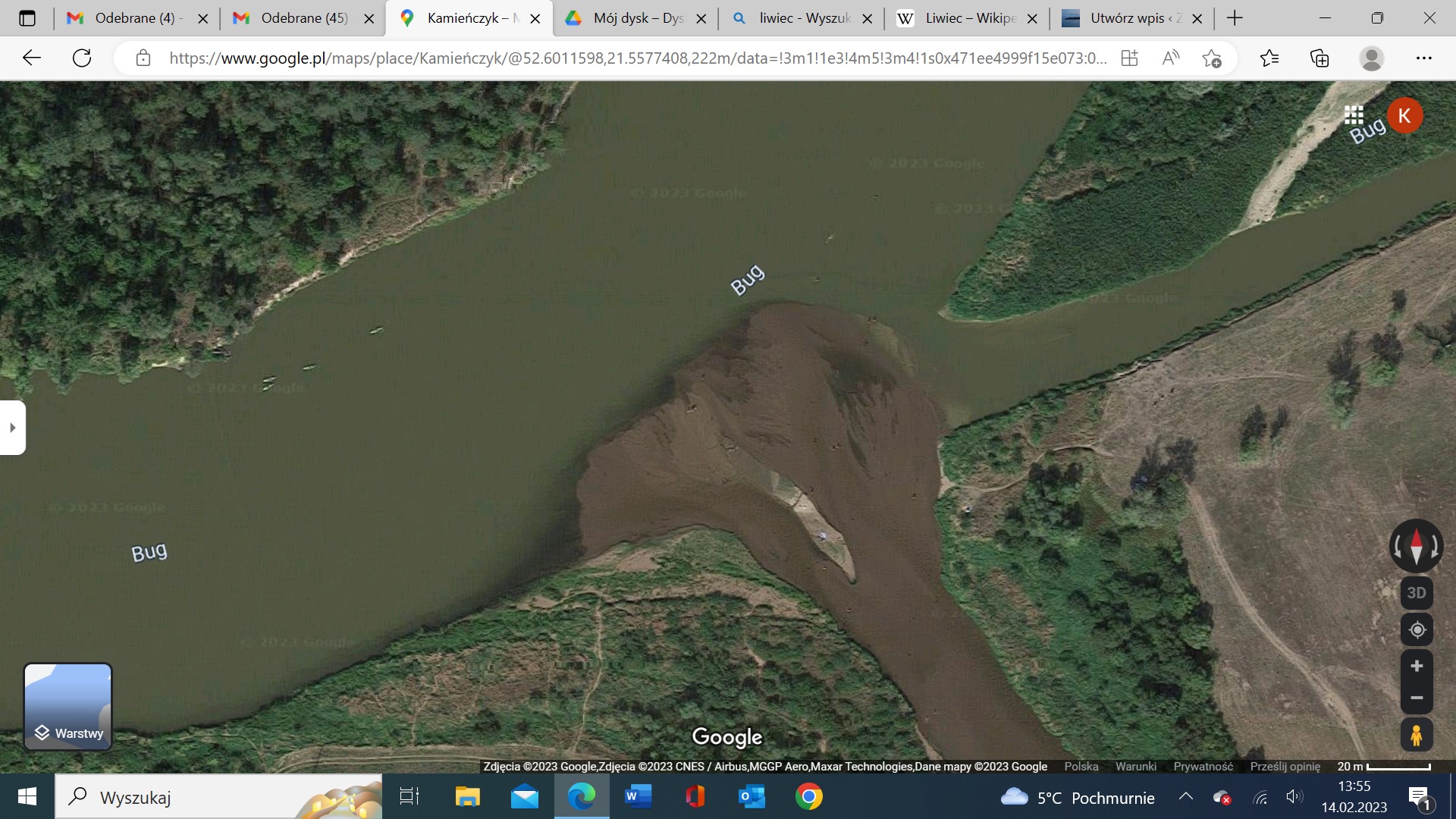Click the Street View pegman icon
Screen dimensions: 1456x819
pyautogui.click(x=1416, y=735)
